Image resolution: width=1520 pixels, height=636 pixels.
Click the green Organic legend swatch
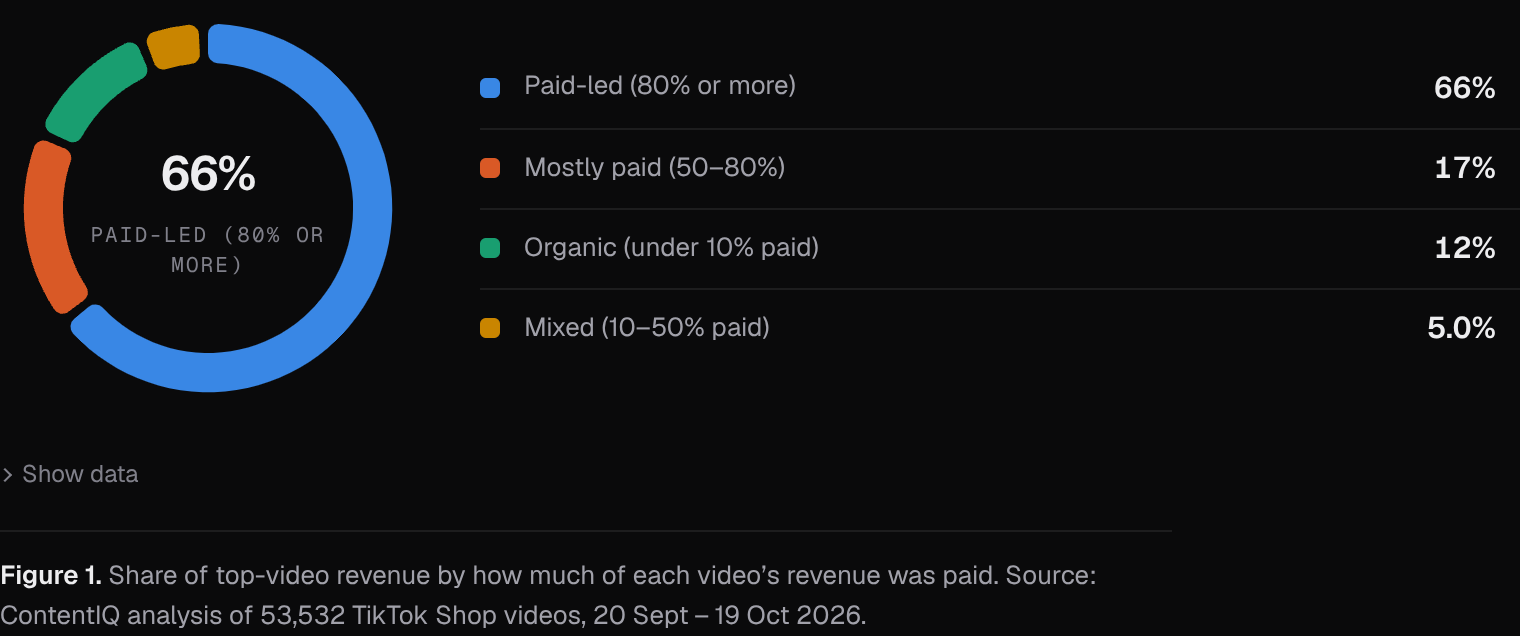point(490,248)
